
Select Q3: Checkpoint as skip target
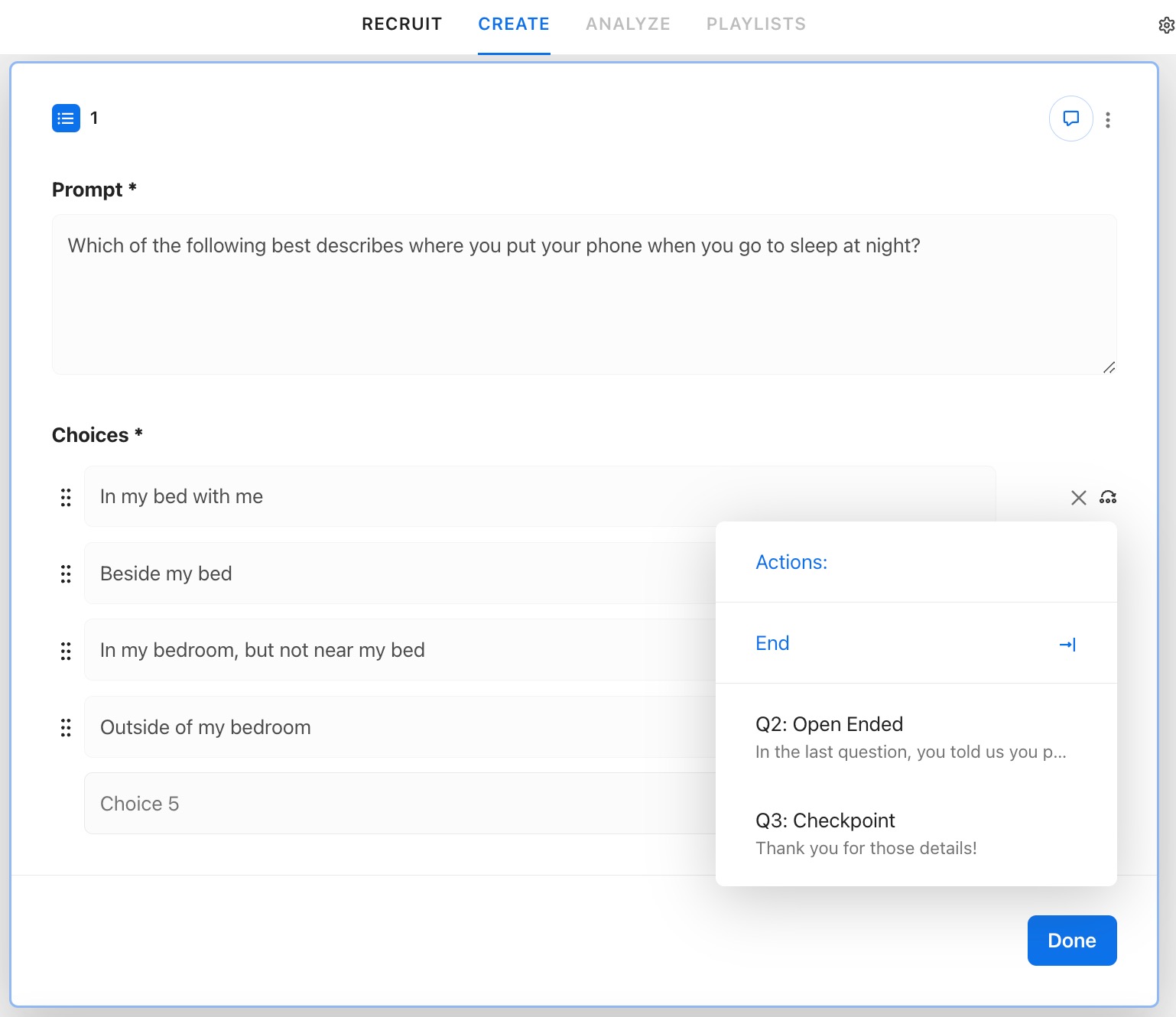click(x=916, y=833)
